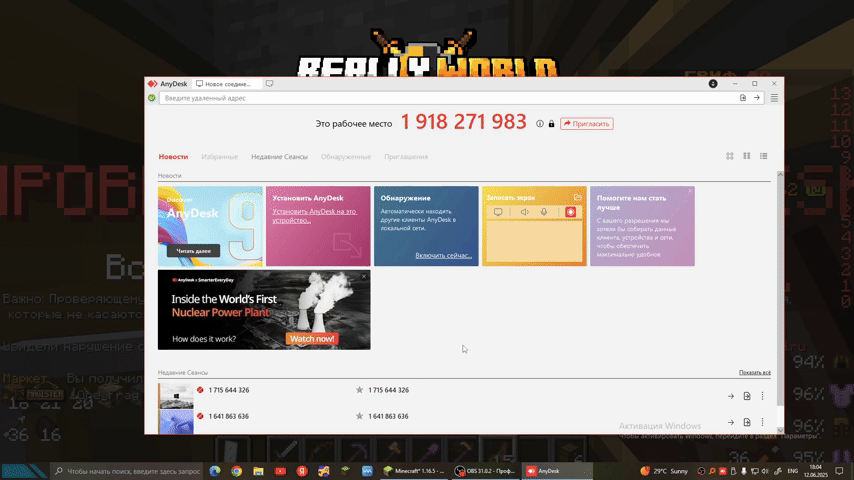Start file transfer with 1 641 863 636
Viewport: 854px width, 480px height.
[x=747, y=422]
